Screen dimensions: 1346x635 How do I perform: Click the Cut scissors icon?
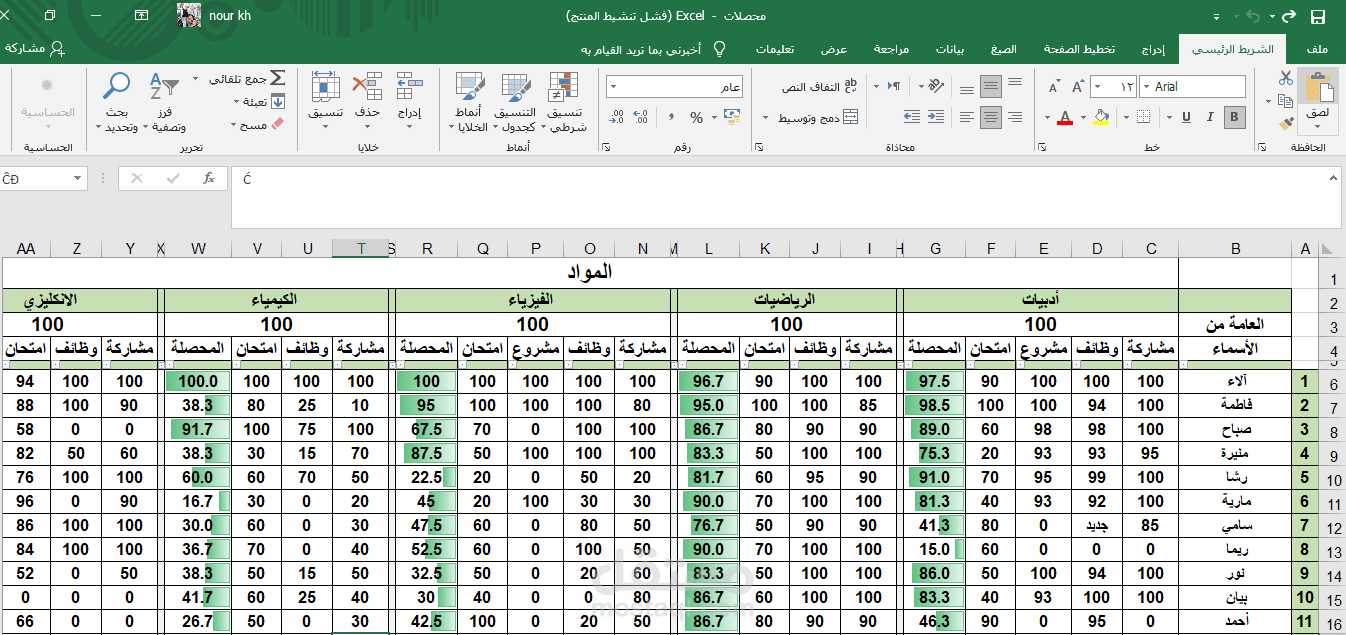coord(1286,79)
